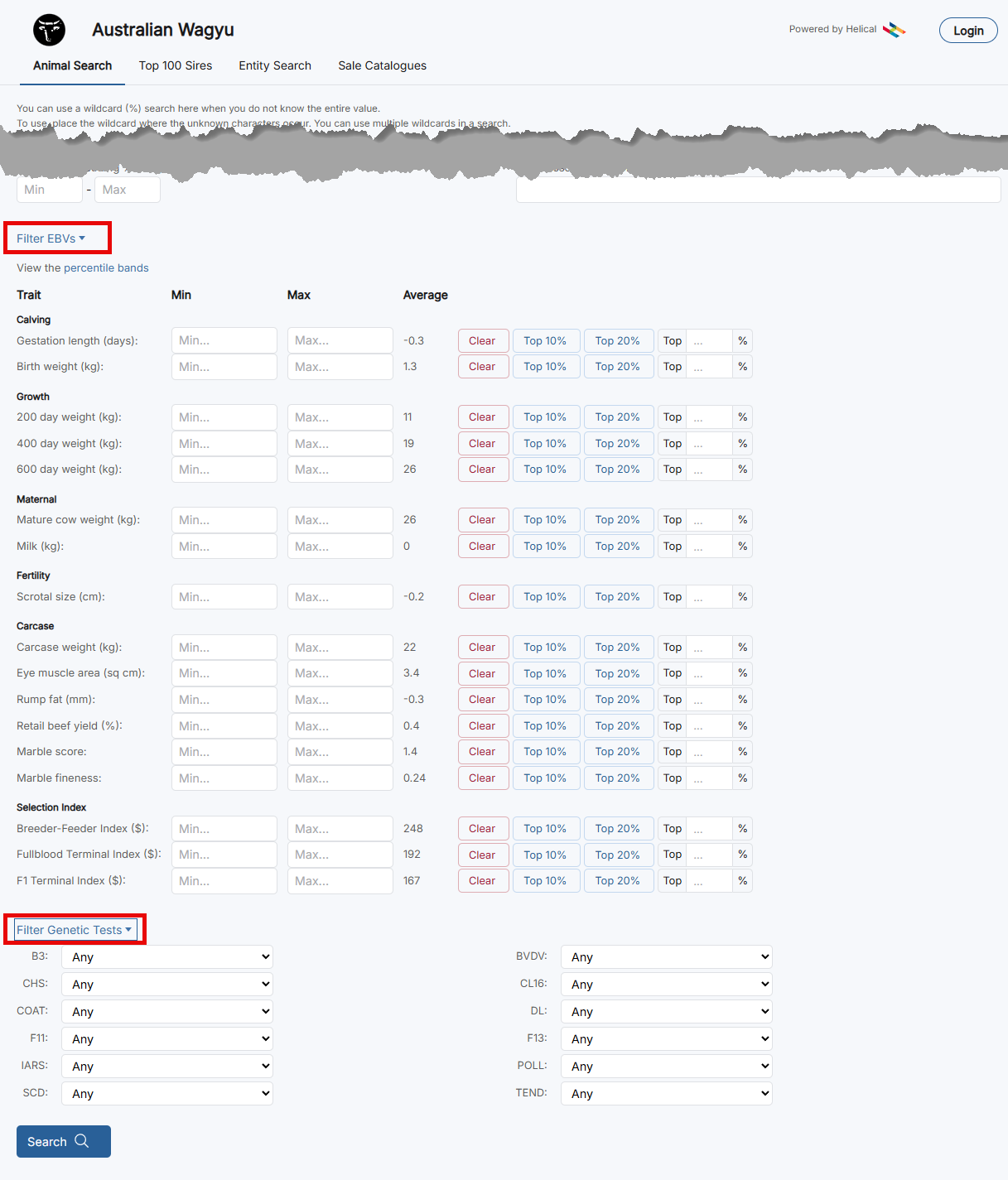Click the Australian Wagyu bull logo

coord(49,31)
